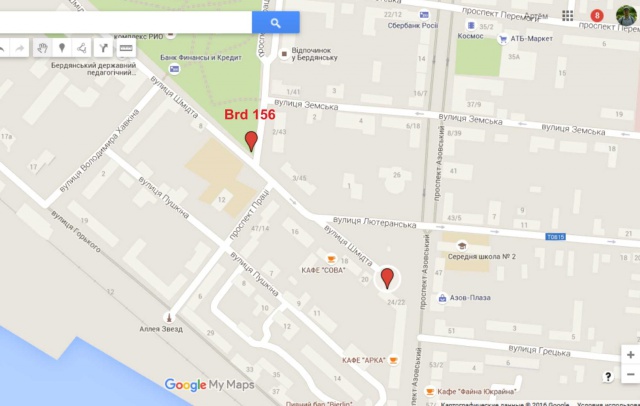Viewport: 640px width, 406px height.
Task: Click the АТБ-Маркет place label
Action: [x=531, y=39]
